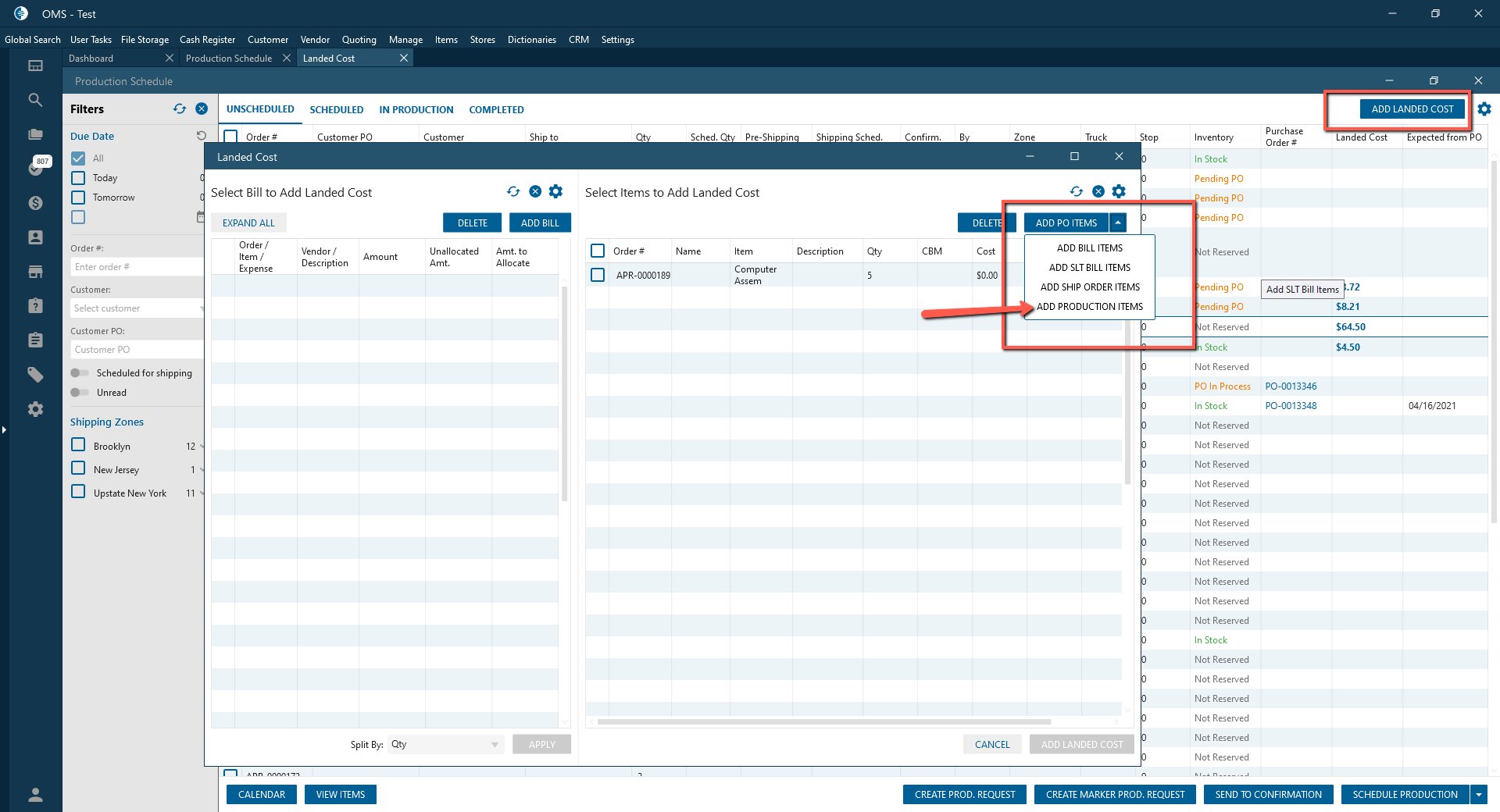Clear filters in Select Bill panel

coord(535,192)
